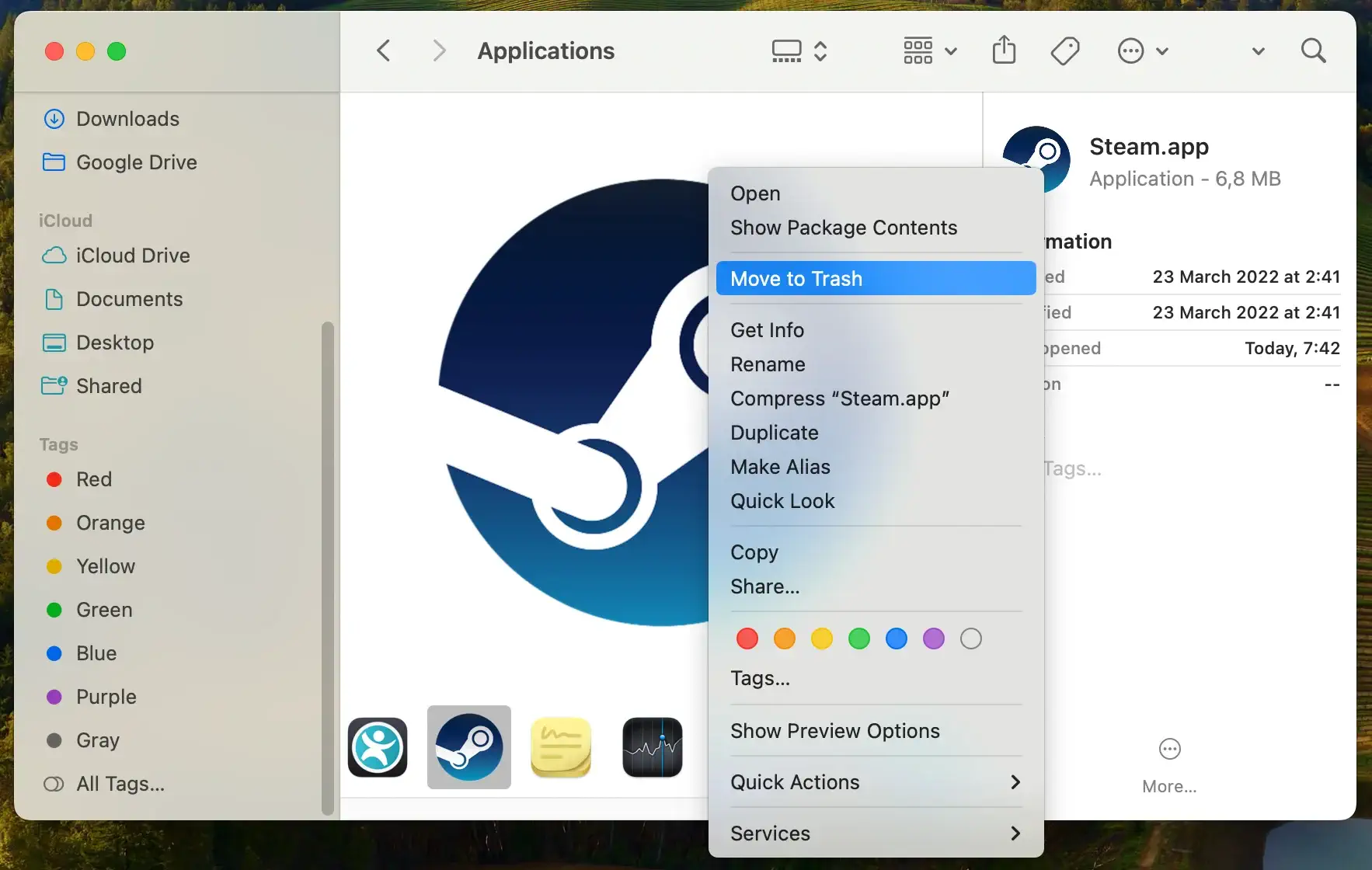
Task: Select the Stickies app thumbnail
Action: [561, 747]
